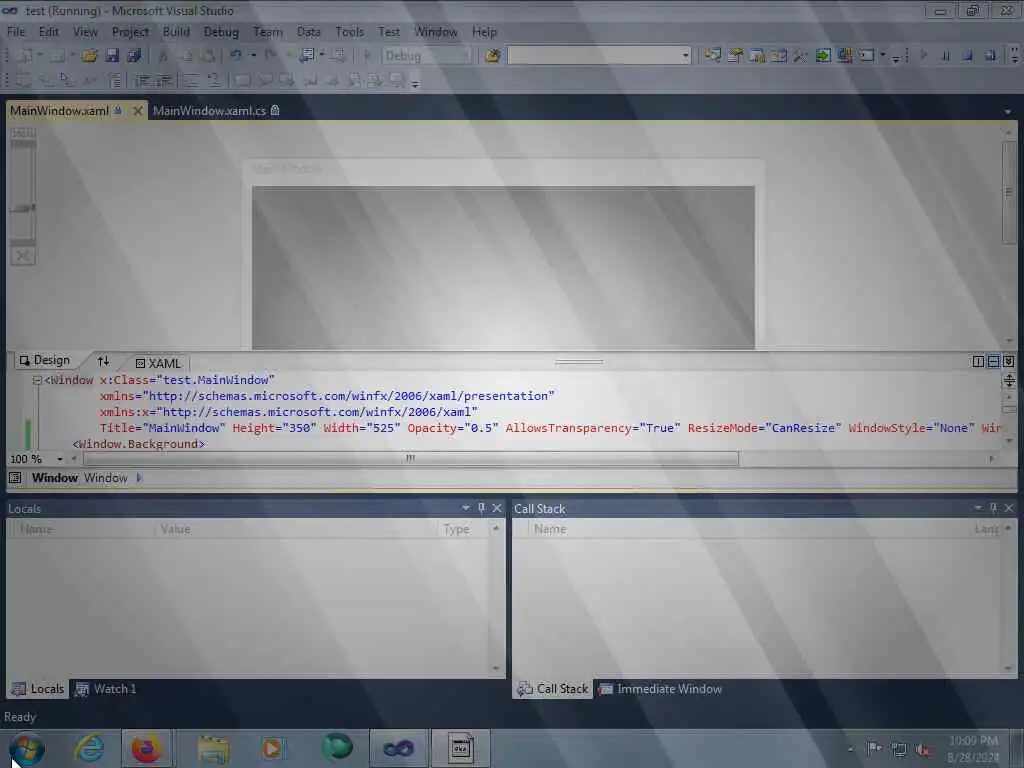The height and width of the screenshot is (768, 1024).
Task: Close the MainWindow.xaml tab
Action: [137, 111]
